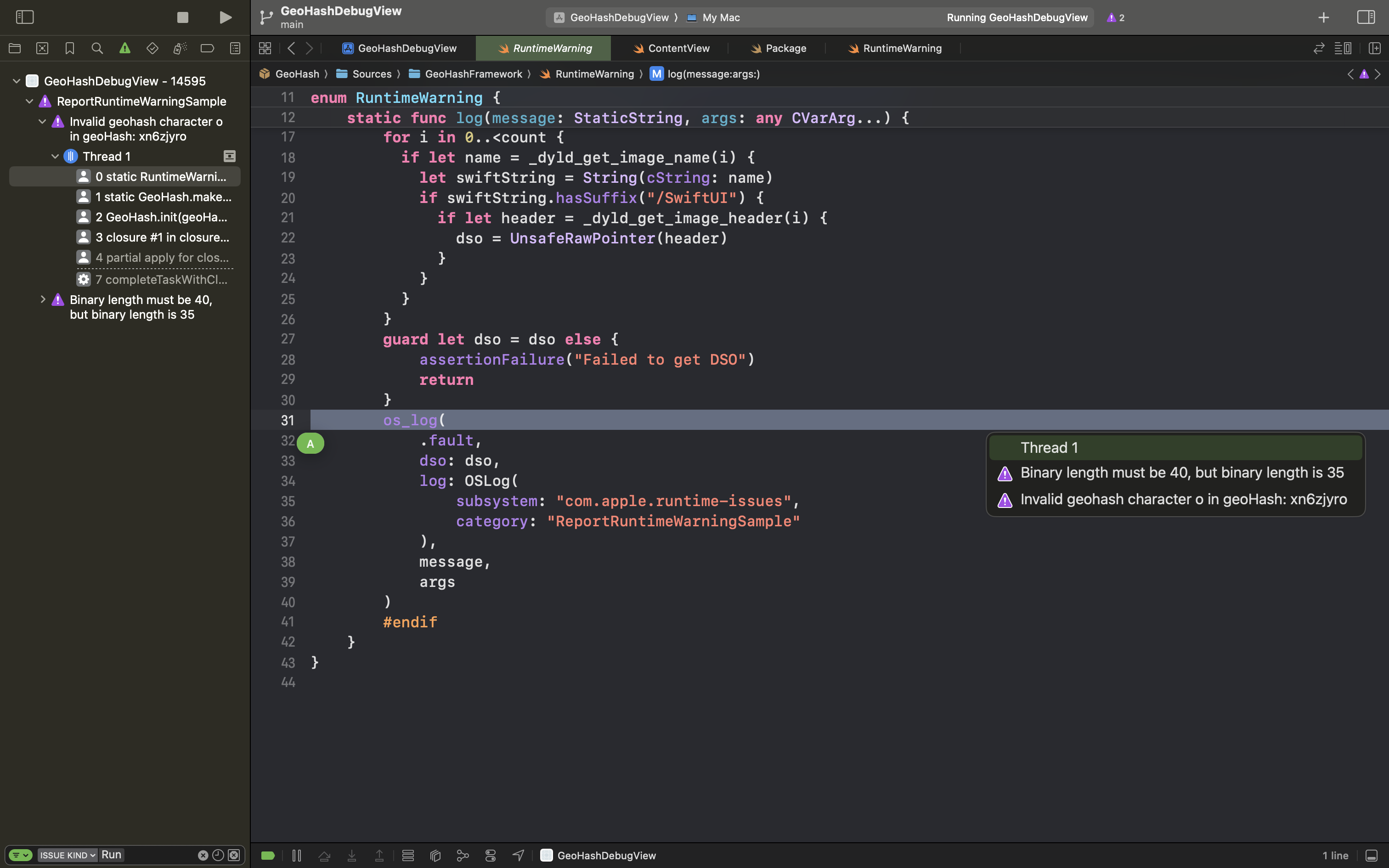Switch to the GeoHashDebugView tab
Viewport: 1389px width, 868px height.
click(x=400, y=48)
